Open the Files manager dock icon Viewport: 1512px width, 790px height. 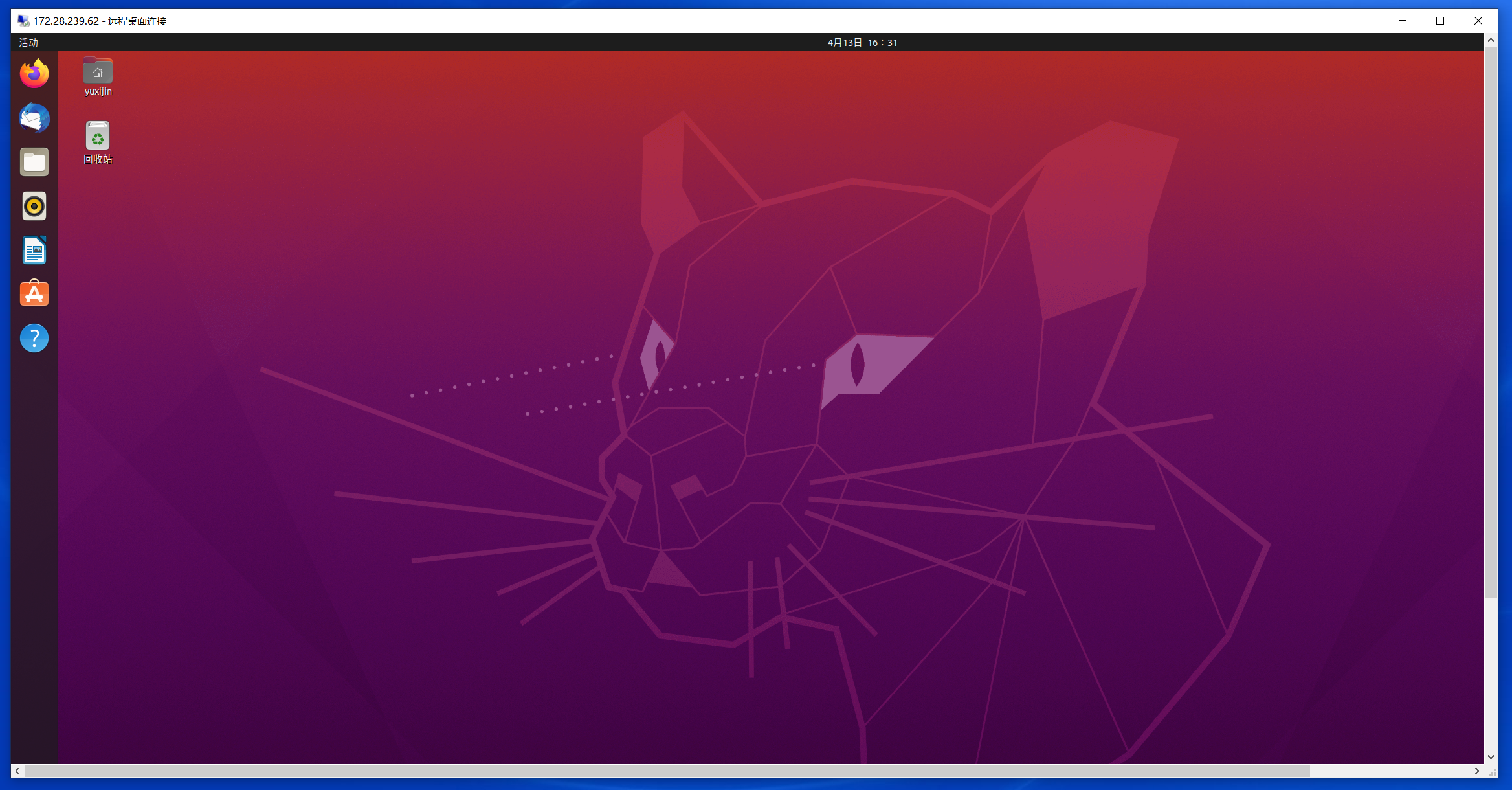[34, 162]
